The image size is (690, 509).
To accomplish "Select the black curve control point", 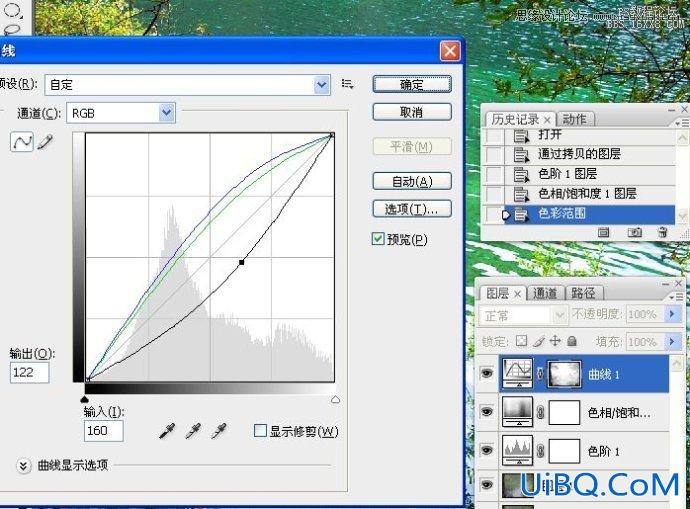I will (242, 262).
